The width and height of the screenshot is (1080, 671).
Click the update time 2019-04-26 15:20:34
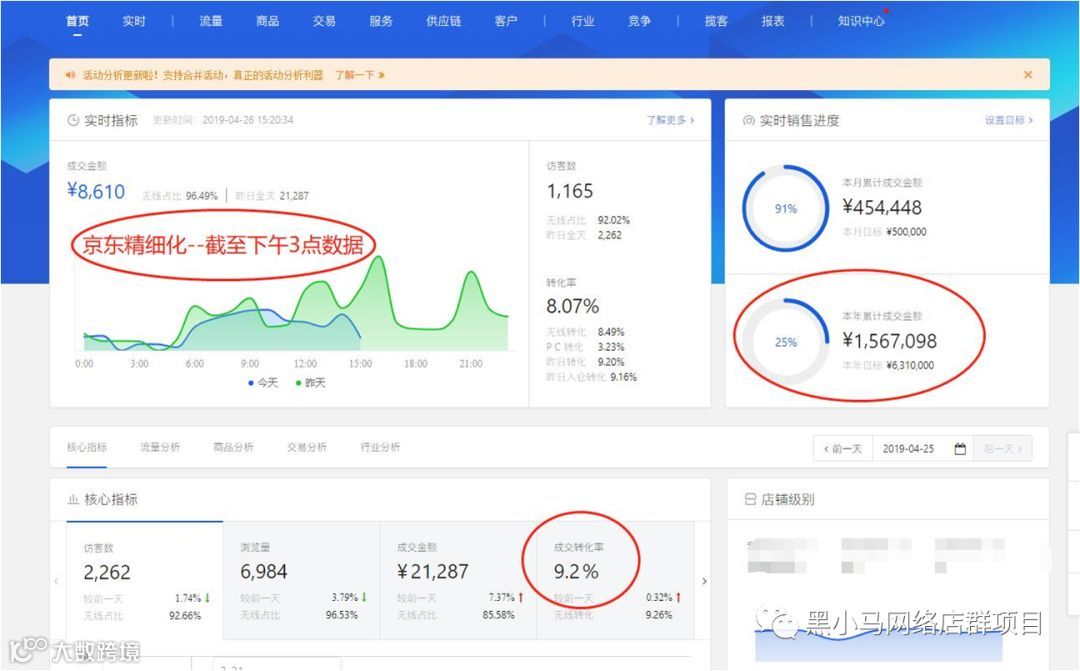click(x=223, y=120)
